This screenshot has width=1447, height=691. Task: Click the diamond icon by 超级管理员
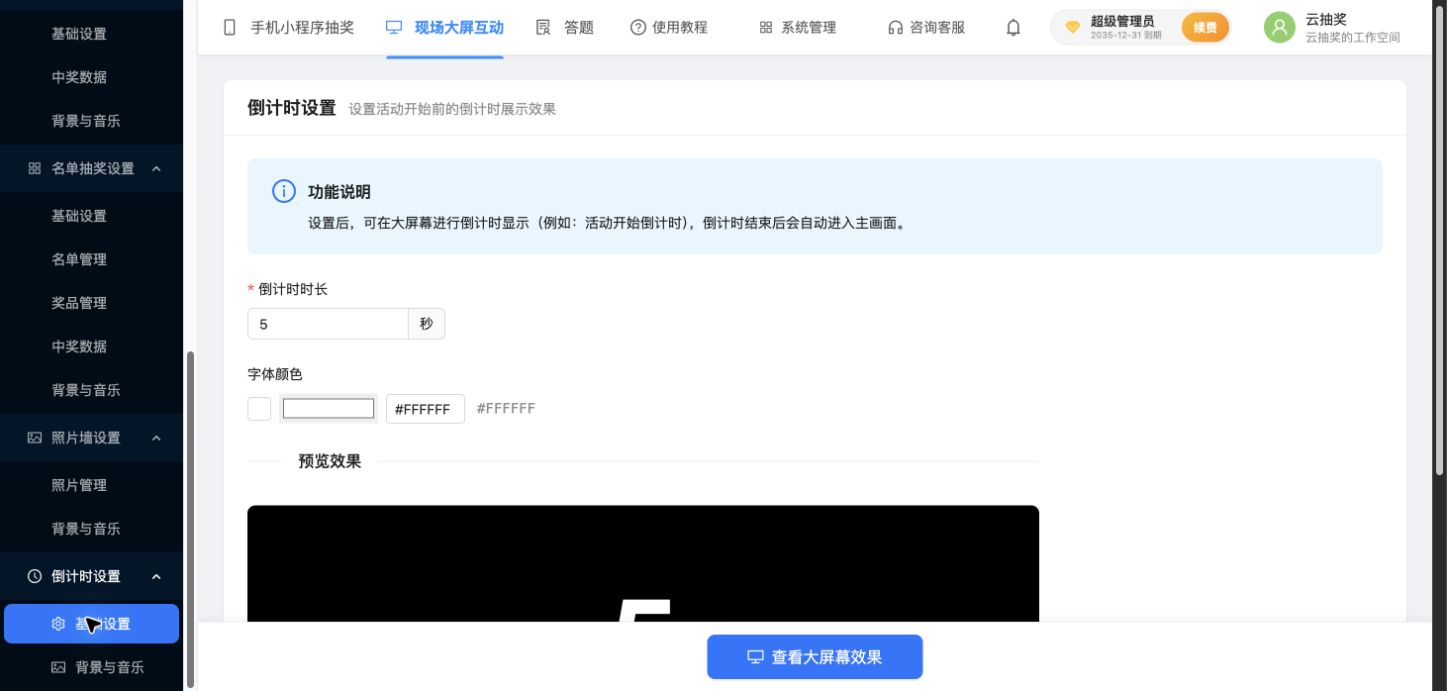1072,28
